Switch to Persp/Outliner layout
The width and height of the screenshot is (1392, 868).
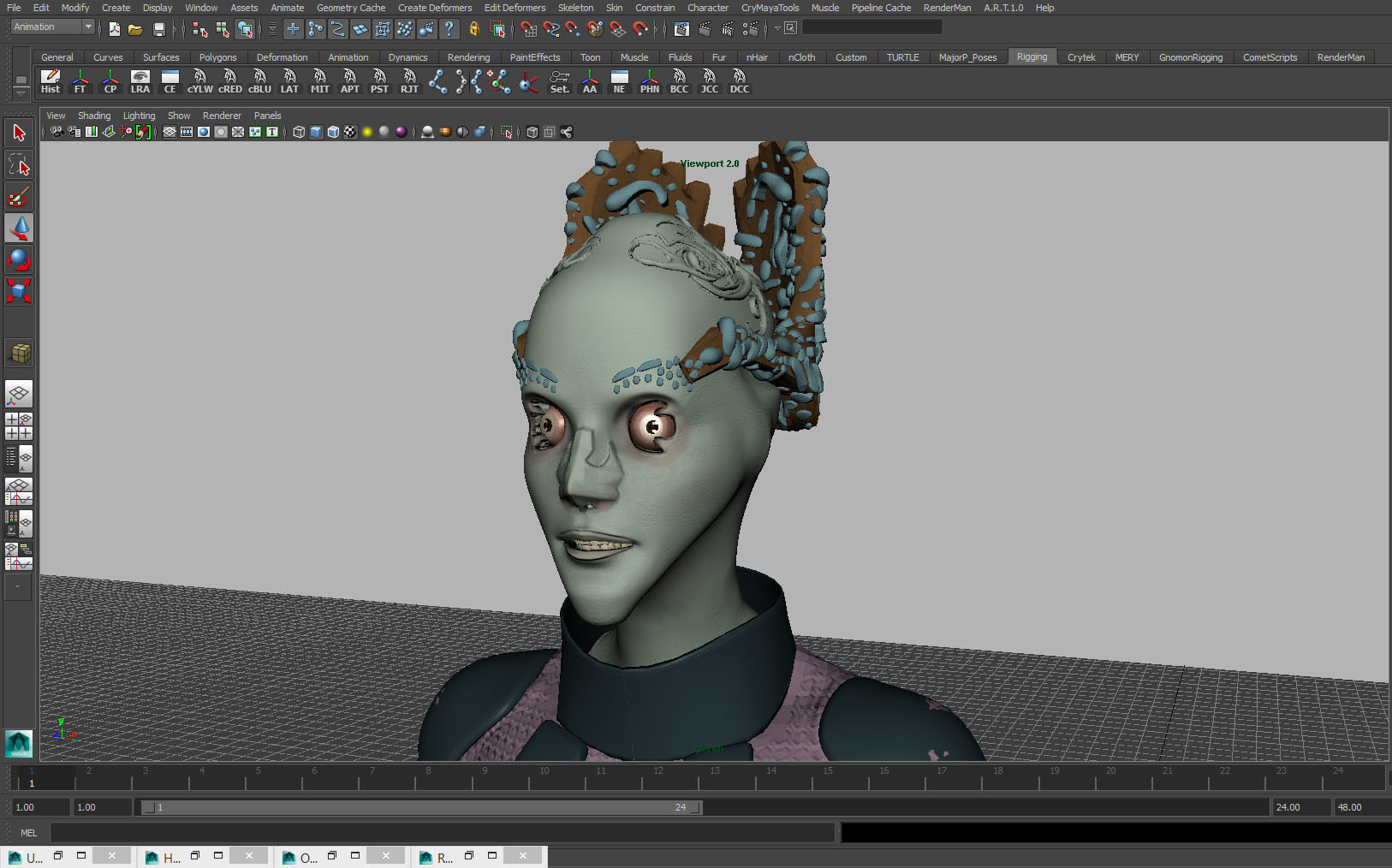coord(19,458)
